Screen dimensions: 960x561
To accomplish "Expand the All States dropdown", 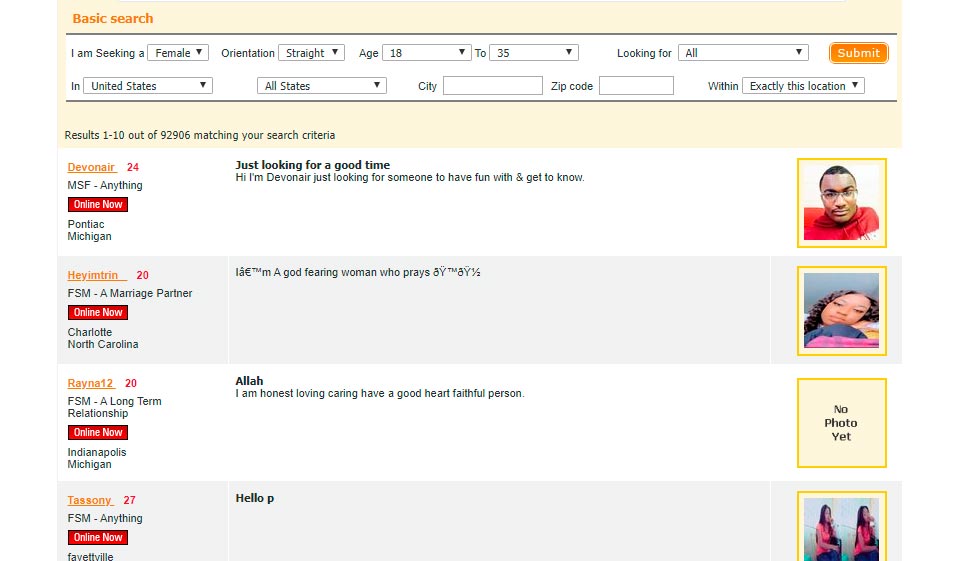I will tap(321, 86).
